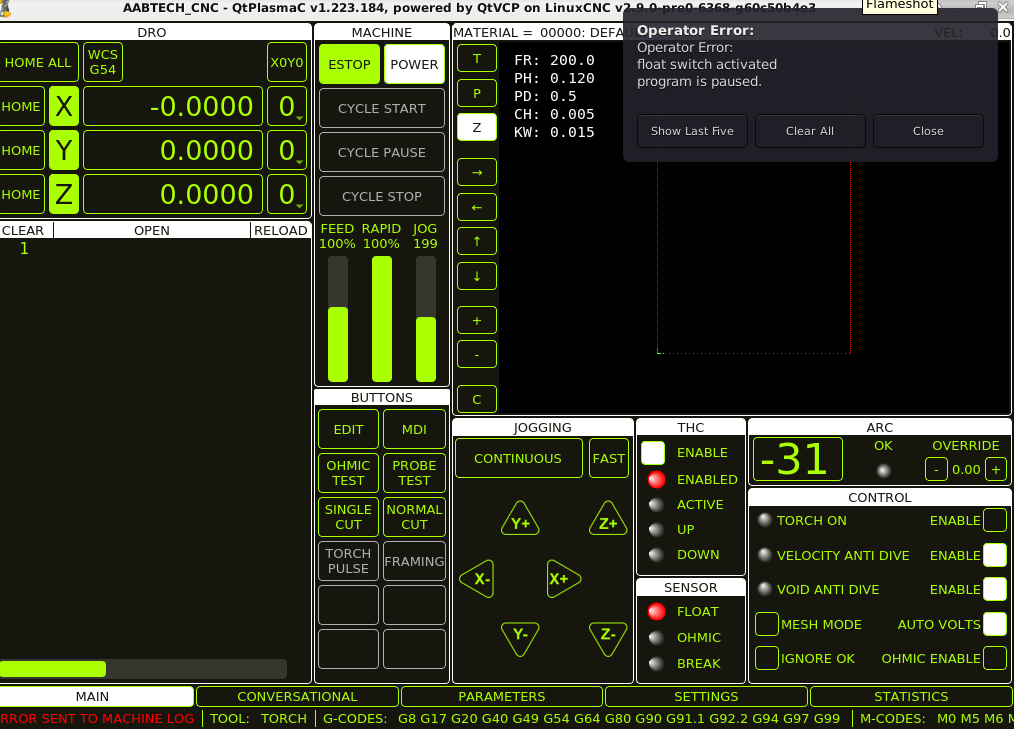Pan preview up with arrow button

477,241
